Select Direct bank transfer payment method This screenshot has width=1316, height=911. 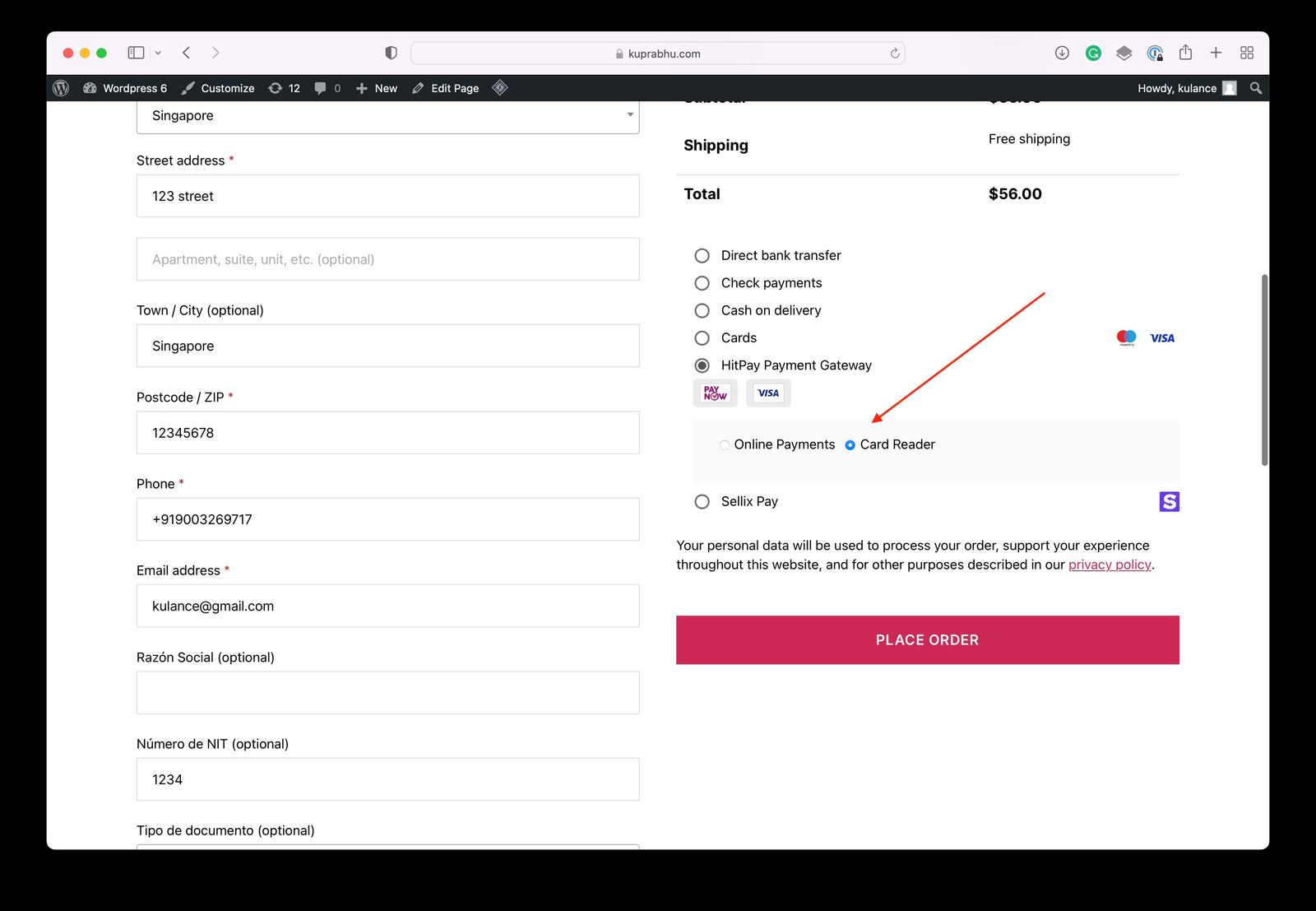point(702,255)
